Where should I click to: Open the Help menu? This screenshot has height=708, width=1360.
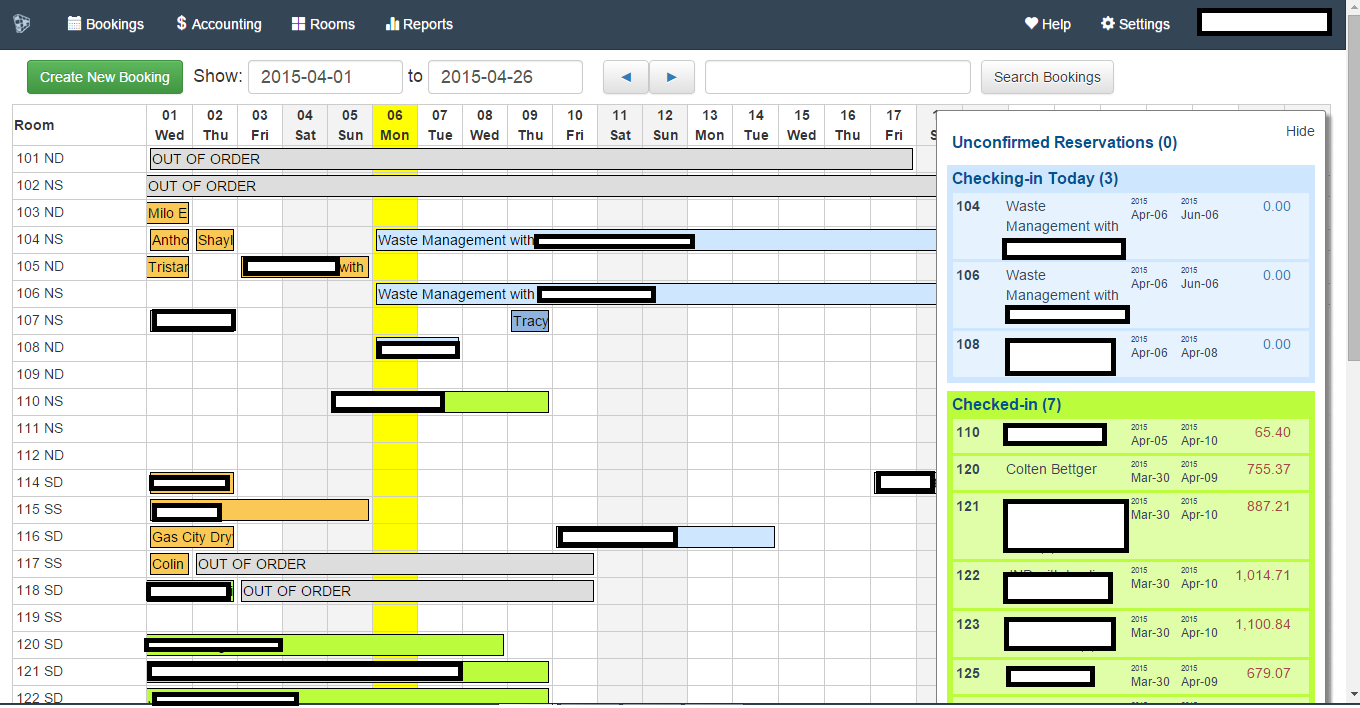pos(1048,24)
